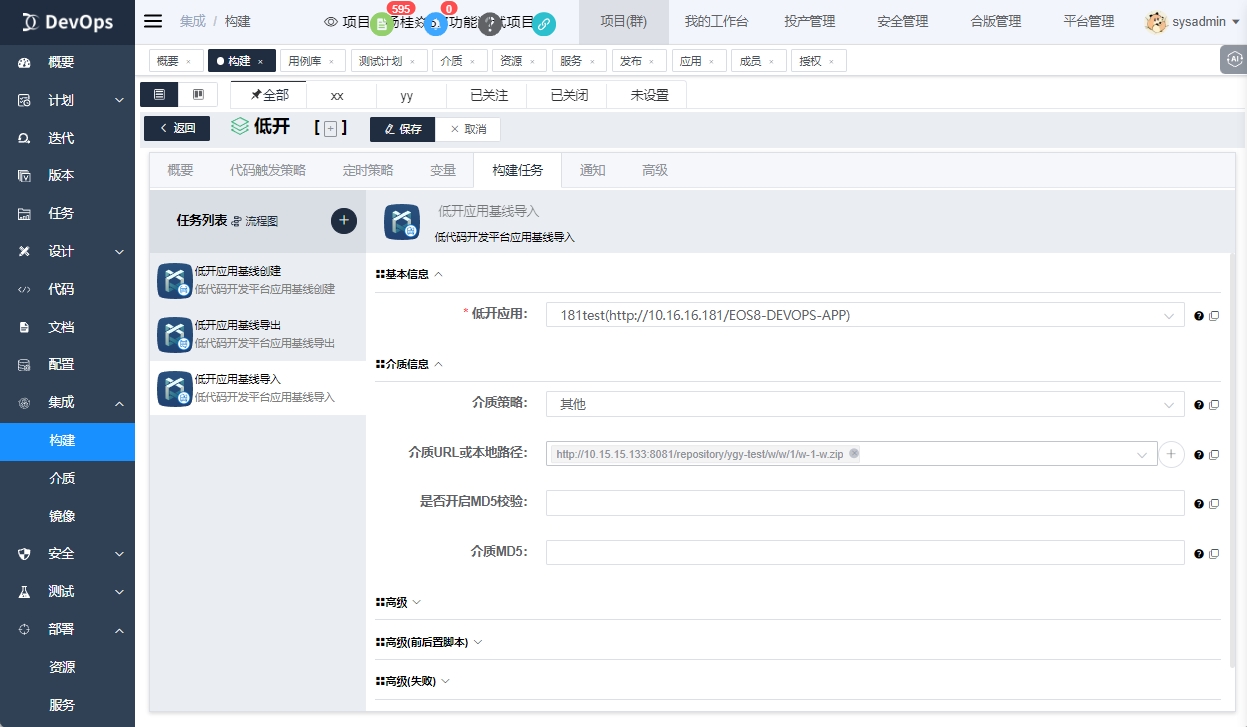This screenshot has width=1247, height=727.
Task: Click the copy icon next to 介质MD5 field
Action: point(1214,553)
